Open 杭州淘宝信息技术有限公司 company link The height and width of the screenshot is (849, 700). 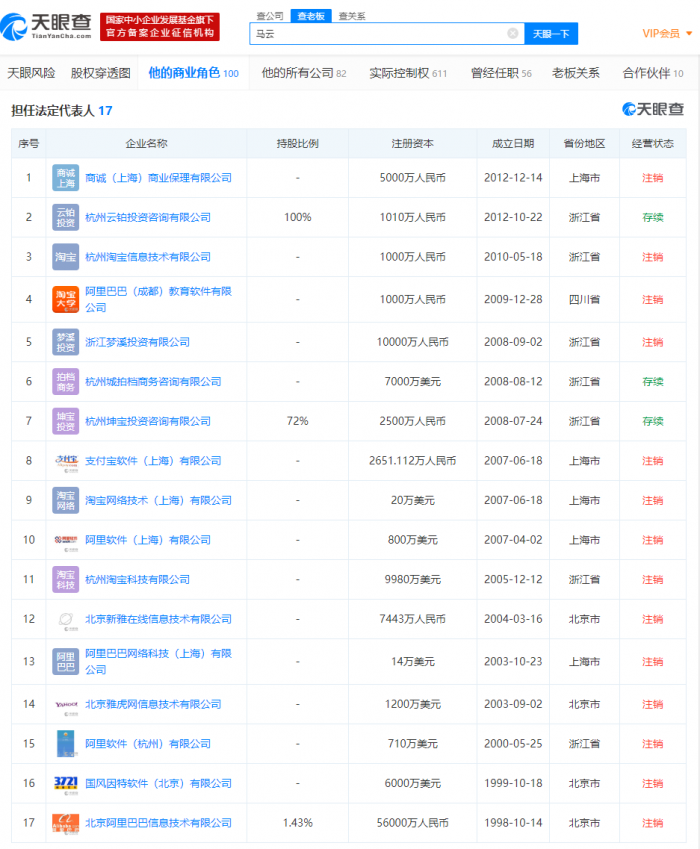click(x=148, y=257)
